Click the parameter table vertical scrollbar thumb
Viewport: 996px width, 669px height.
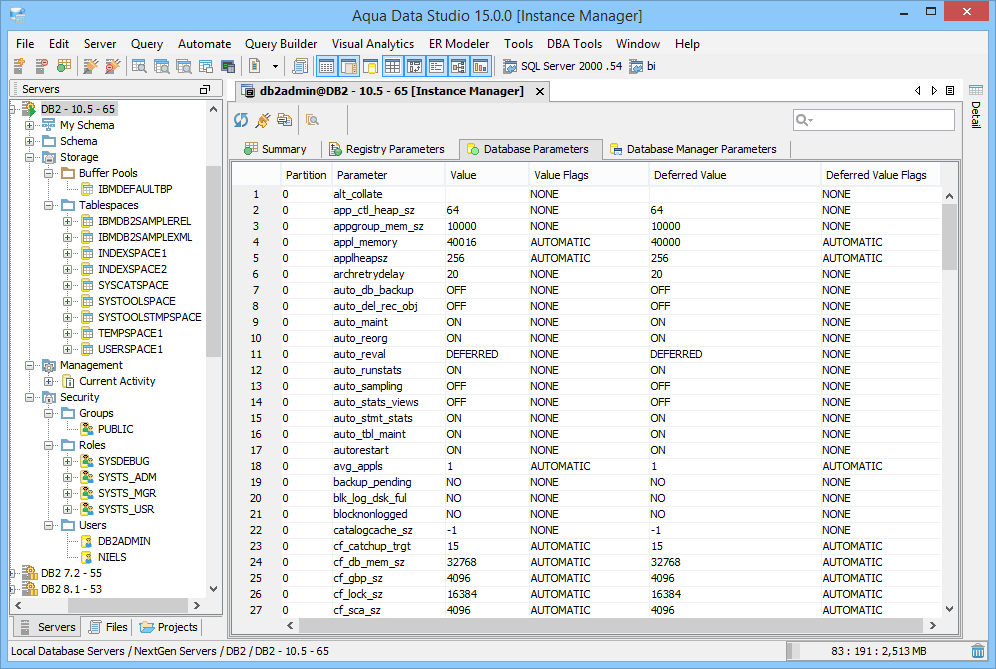(x=949, y=237)
